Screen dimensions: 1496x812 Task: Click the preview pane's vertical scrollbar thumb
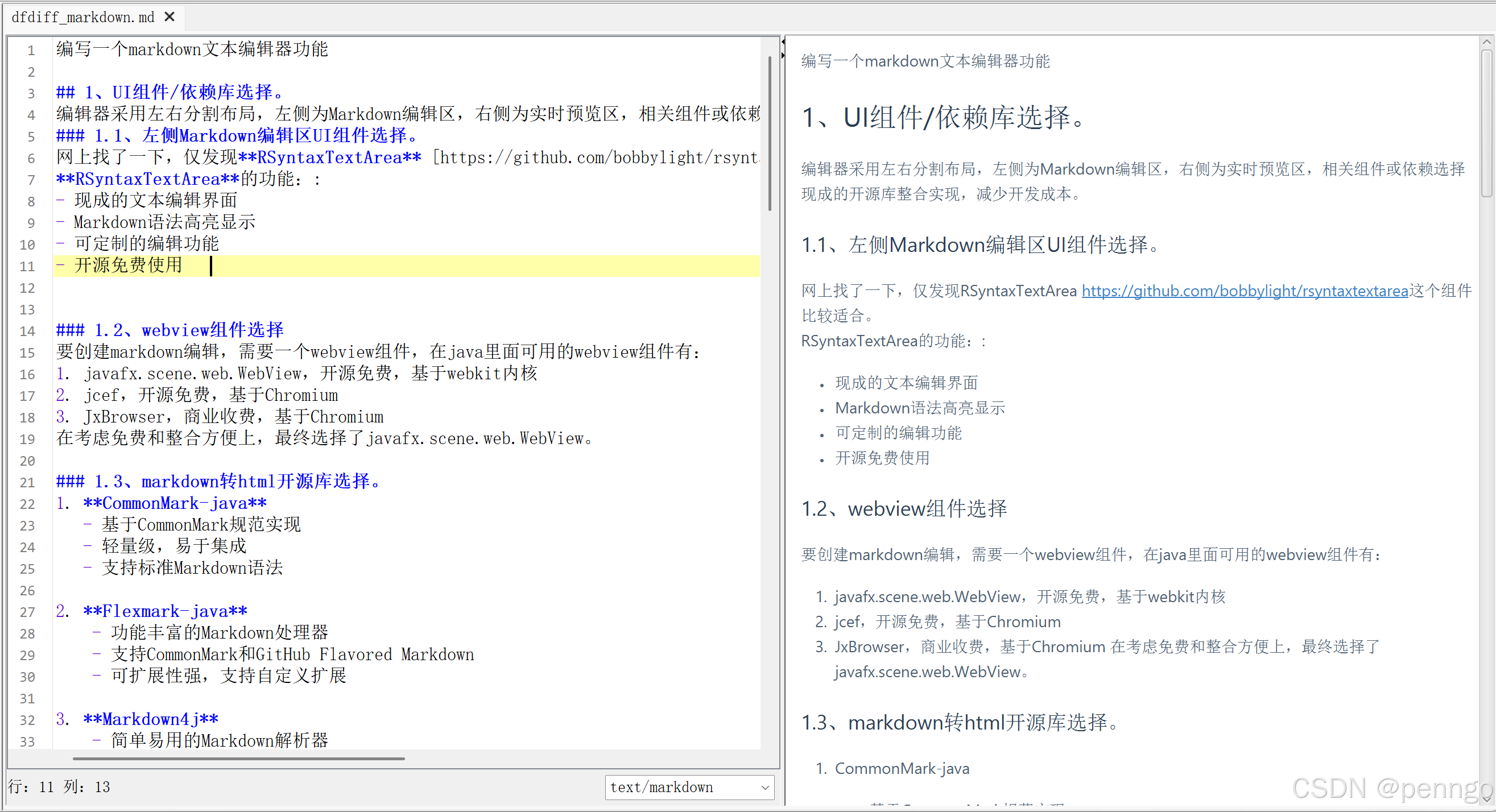(1486, 123)
